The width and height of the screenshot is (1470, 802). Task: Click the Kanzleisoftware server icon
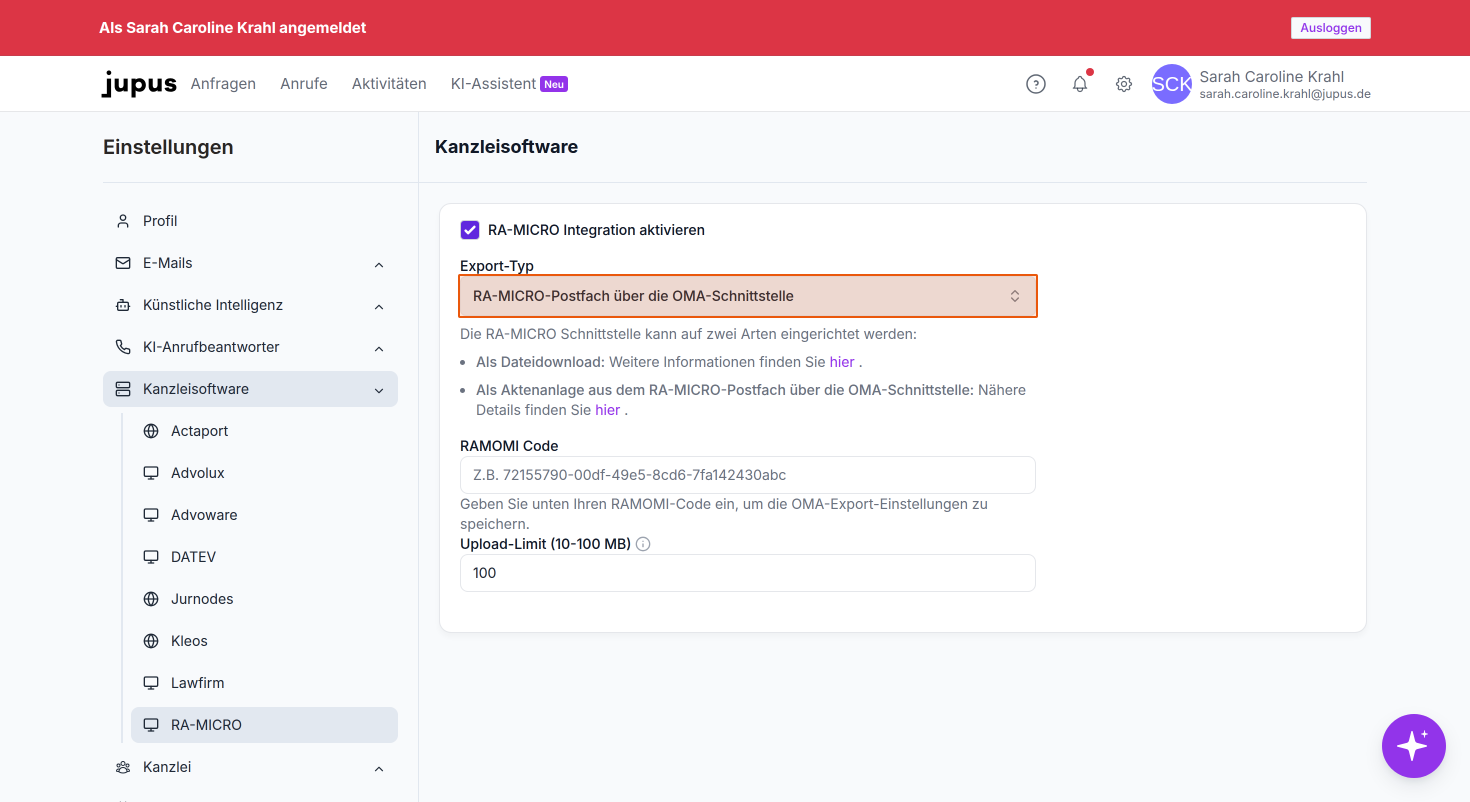(123, 389)
